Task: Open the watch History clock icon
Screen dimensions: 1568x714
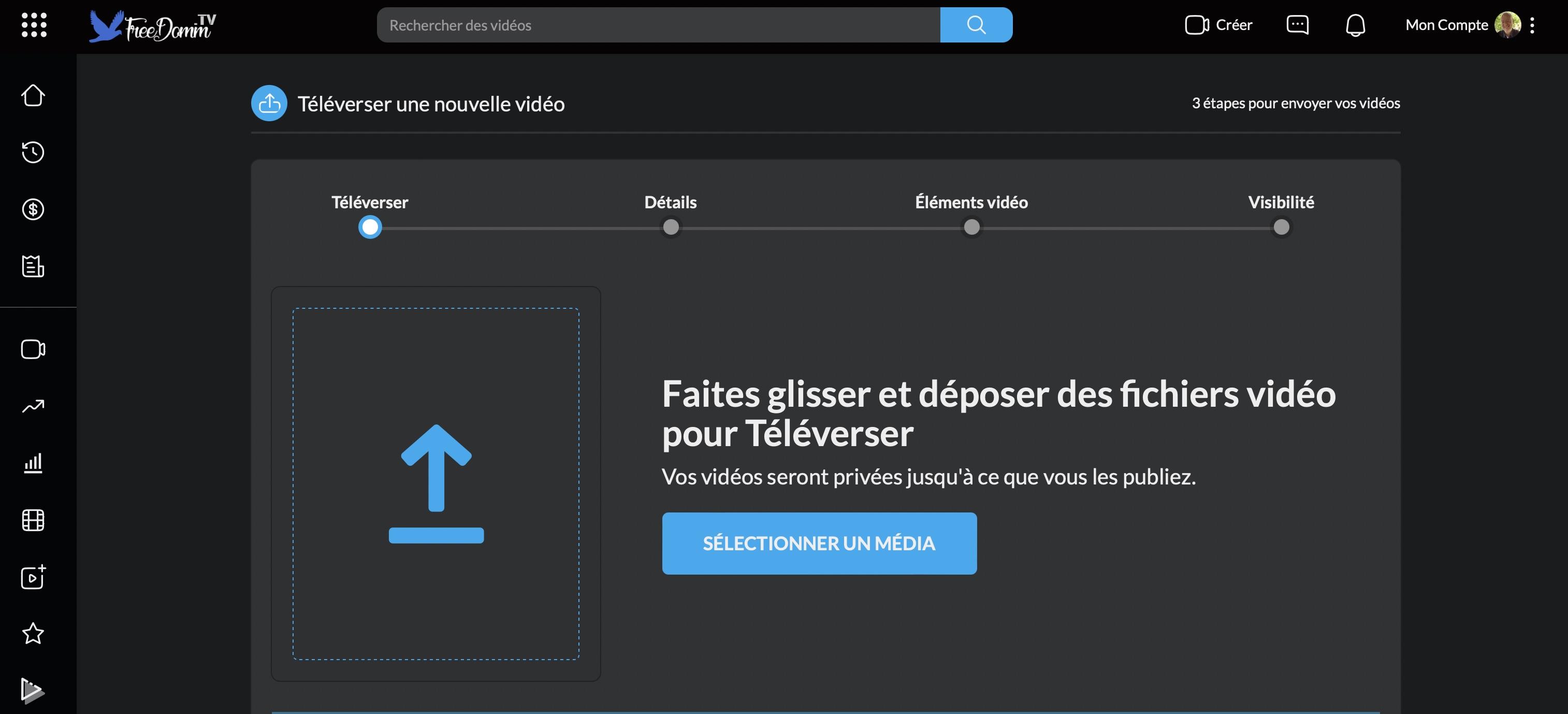Action: click(x=33, y=152)
